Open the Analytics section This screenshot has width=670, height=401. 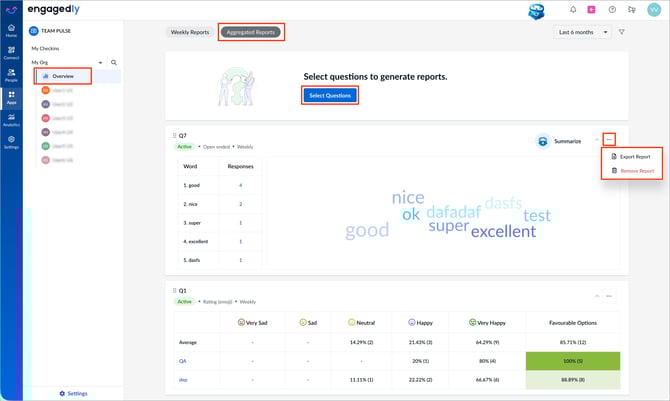[12, 120]
